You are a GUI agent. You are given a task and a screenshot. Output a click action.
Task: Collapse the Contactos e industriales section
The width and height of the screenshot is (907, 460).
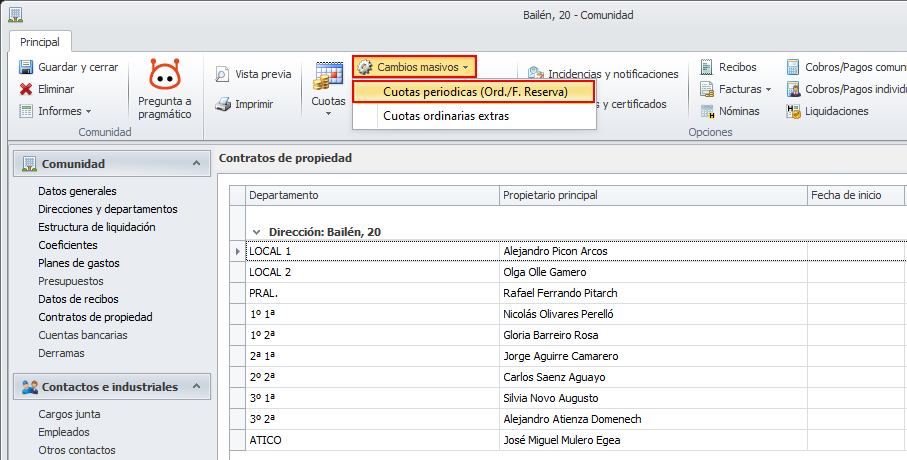point(195,386)
